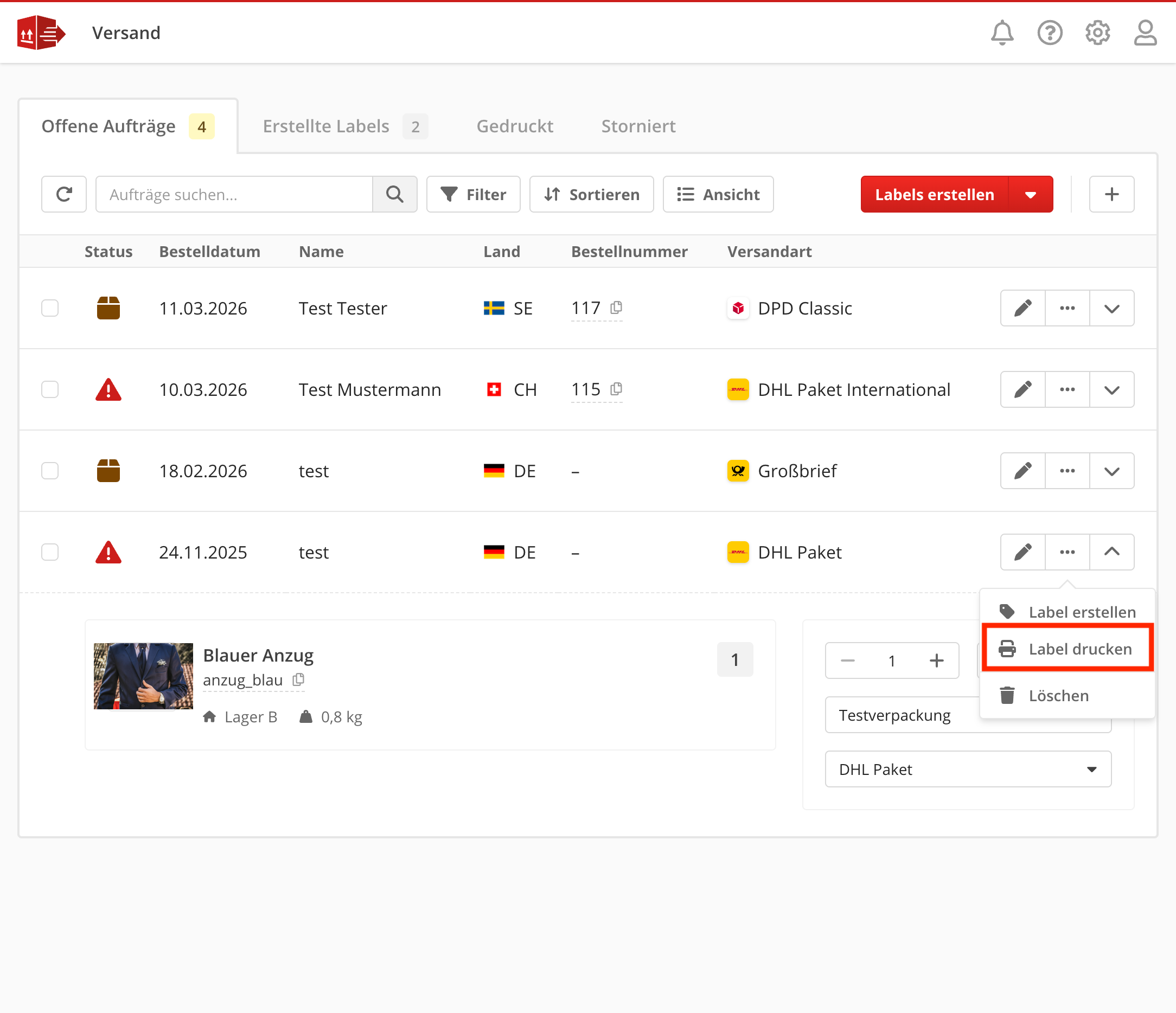
Task: Click the Versandart column header
Action: pos(769,252)
